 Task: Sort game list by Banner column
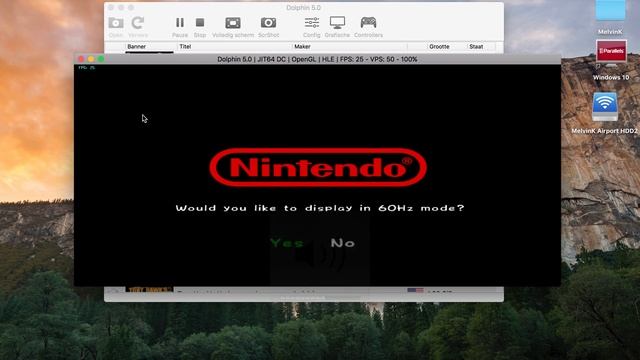tap(136, 47)
